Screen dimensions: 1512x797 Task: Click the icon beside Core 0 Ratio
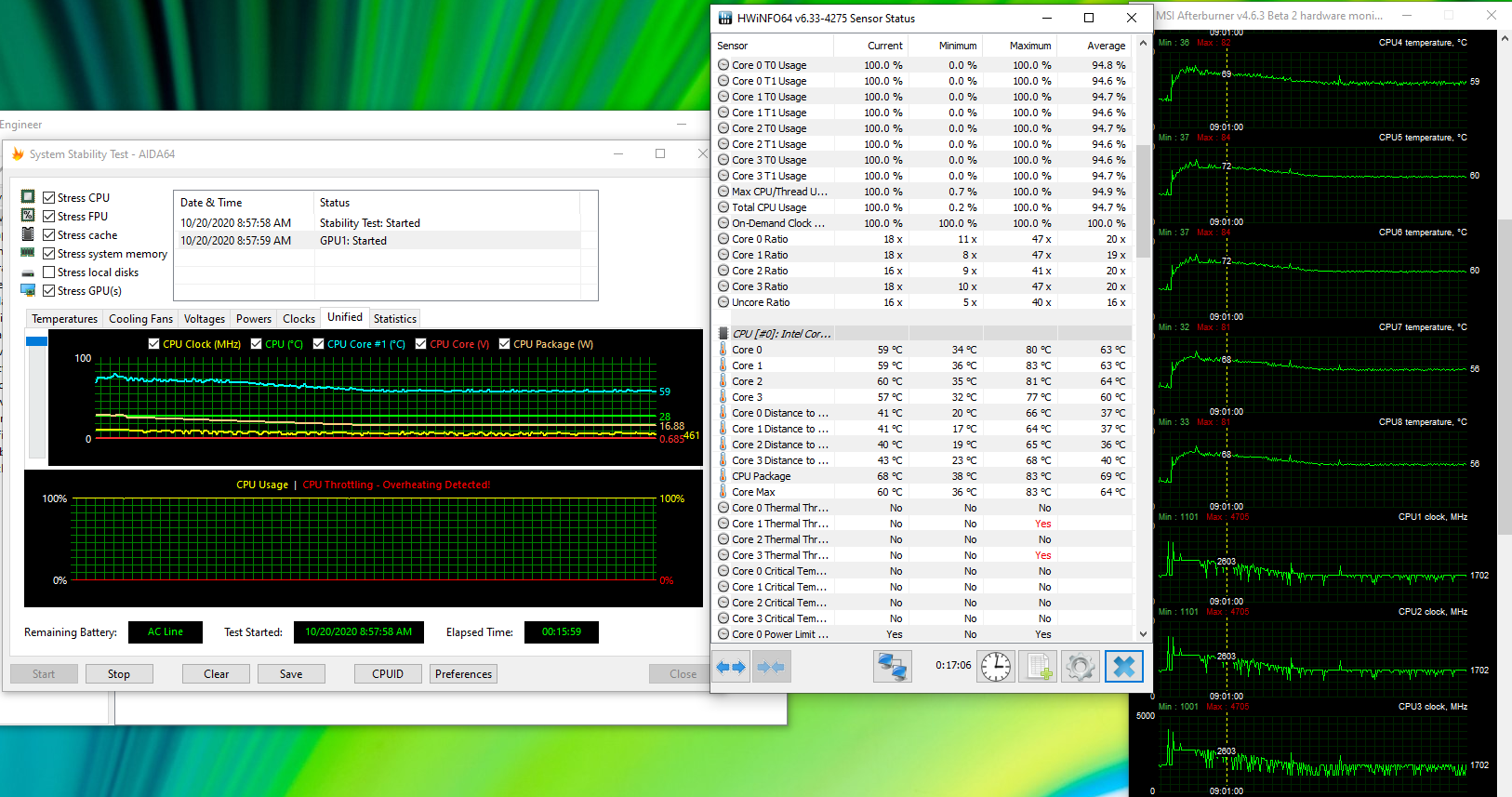pos(723,239)
